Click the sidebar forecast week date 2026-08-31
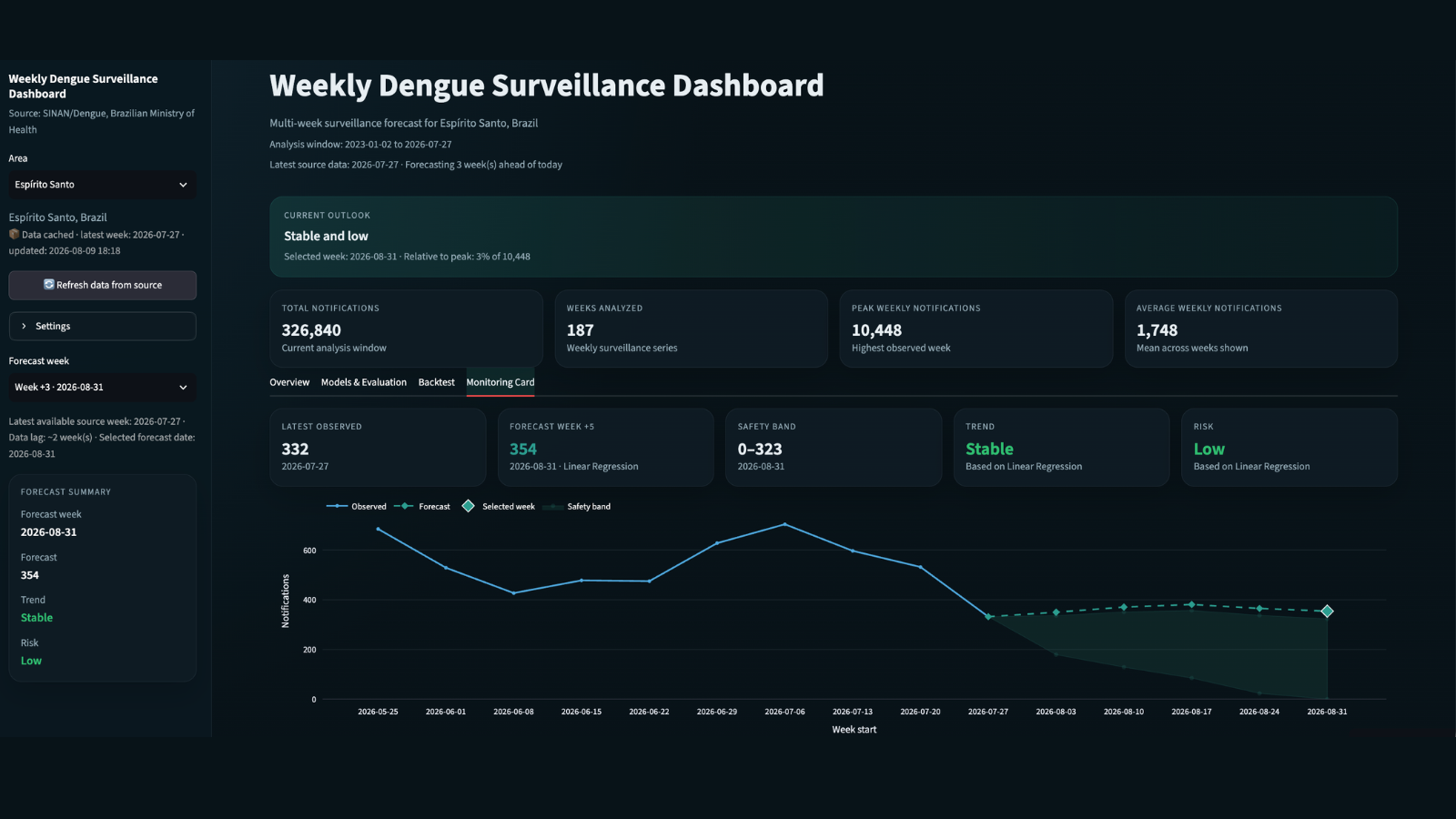Screen dimensions: 1456x819 [x=49, y=532]
